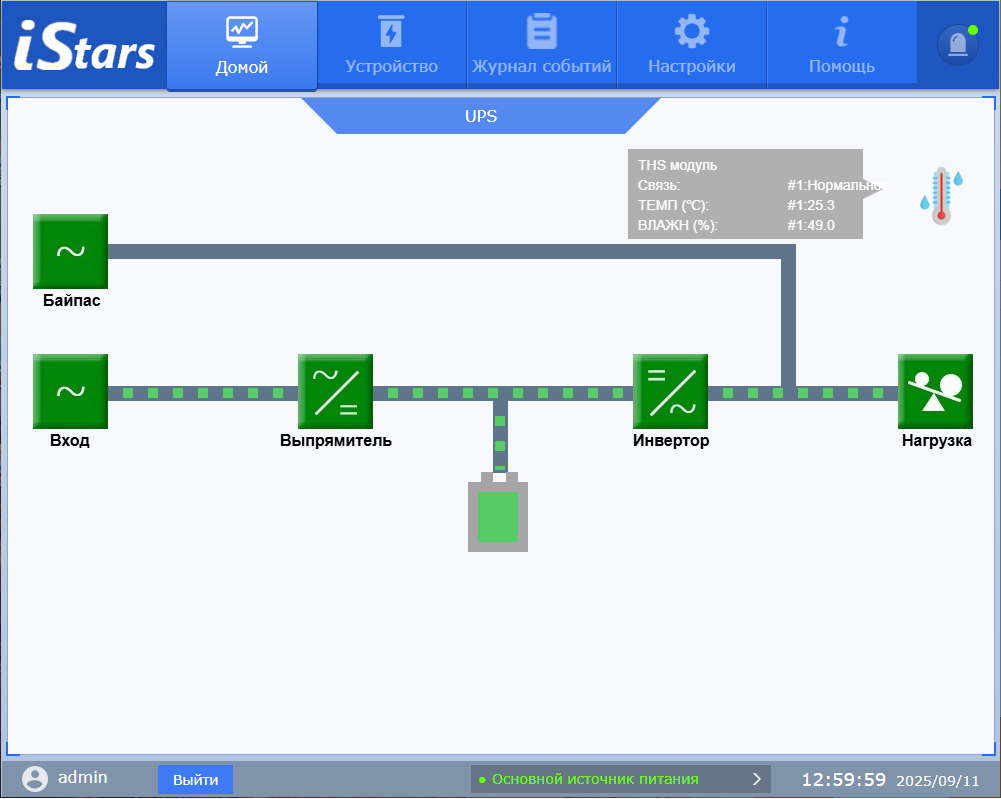
Task: Expand the status message chevron arrow
Action: click(756, 778)
